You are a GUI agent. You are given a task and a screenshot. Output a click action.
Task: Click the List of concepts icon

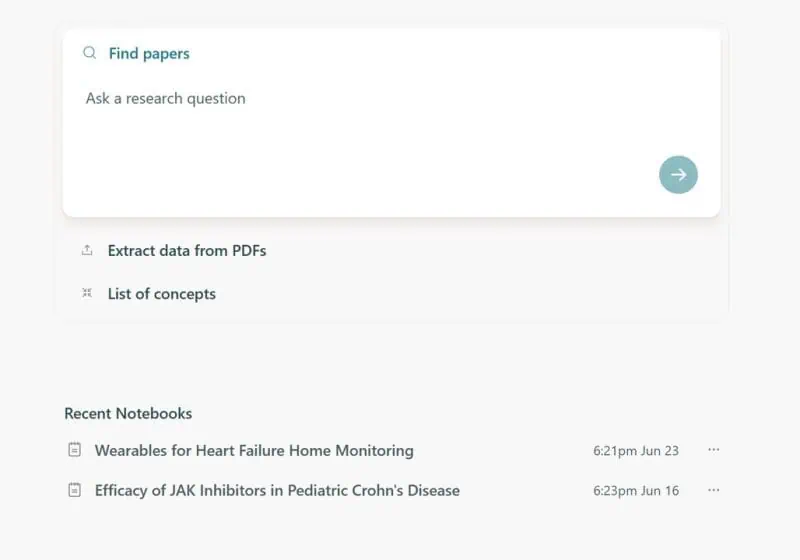pyautogui.click(x=87, y=293)
